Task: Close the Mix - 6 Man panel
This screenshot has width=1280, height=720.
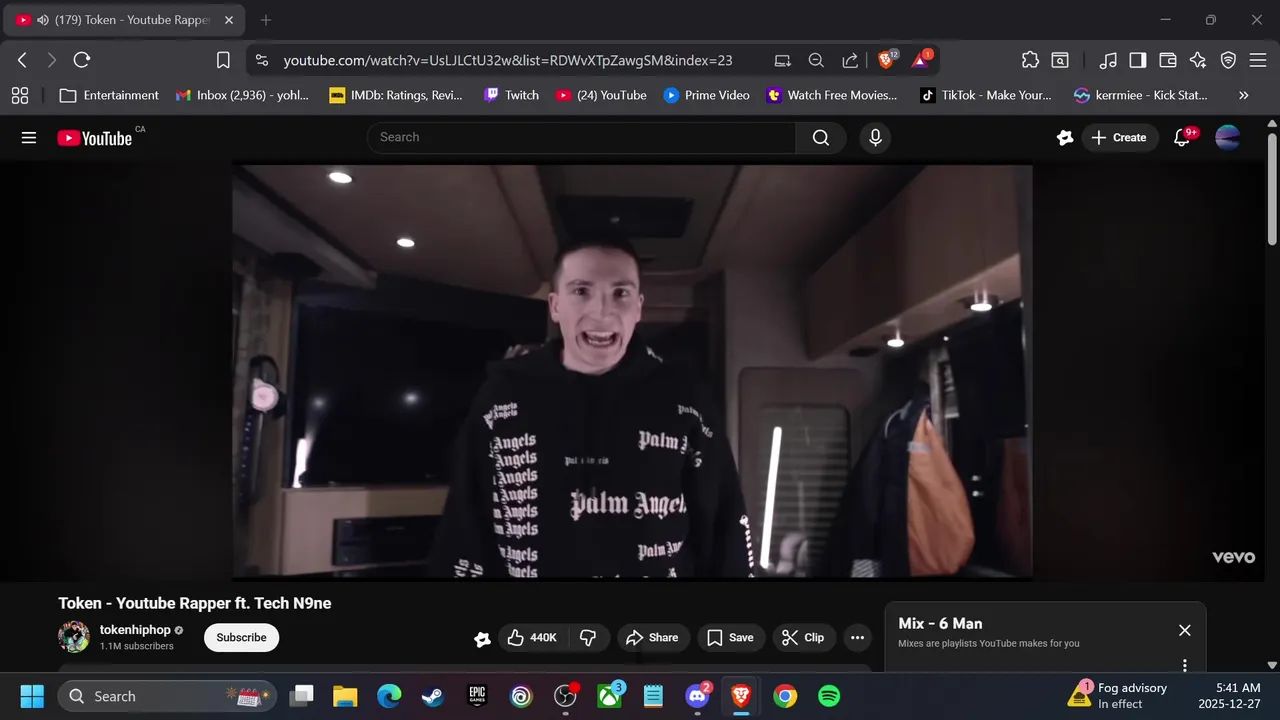Action: pos(1185,630)
